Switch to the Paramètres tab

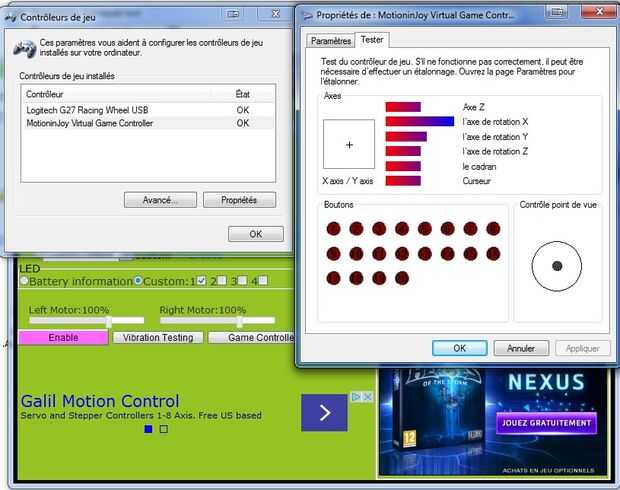tap(331, 41)
